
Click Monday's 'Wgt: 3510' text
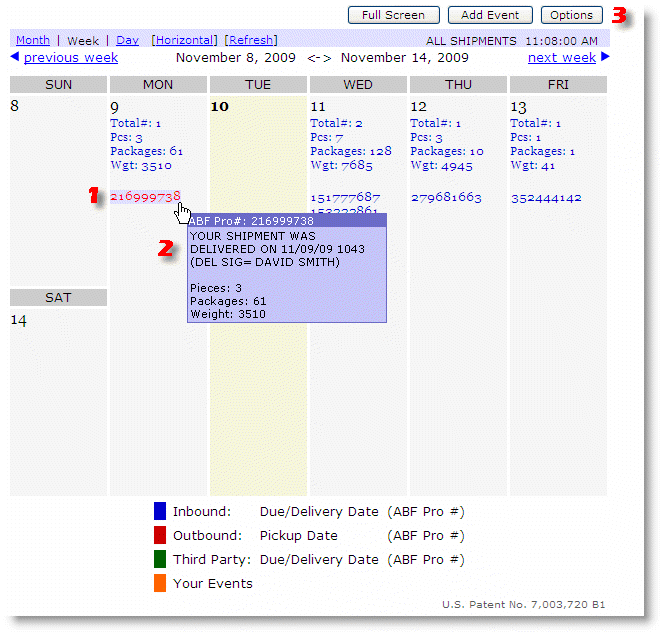coord(141,165)
